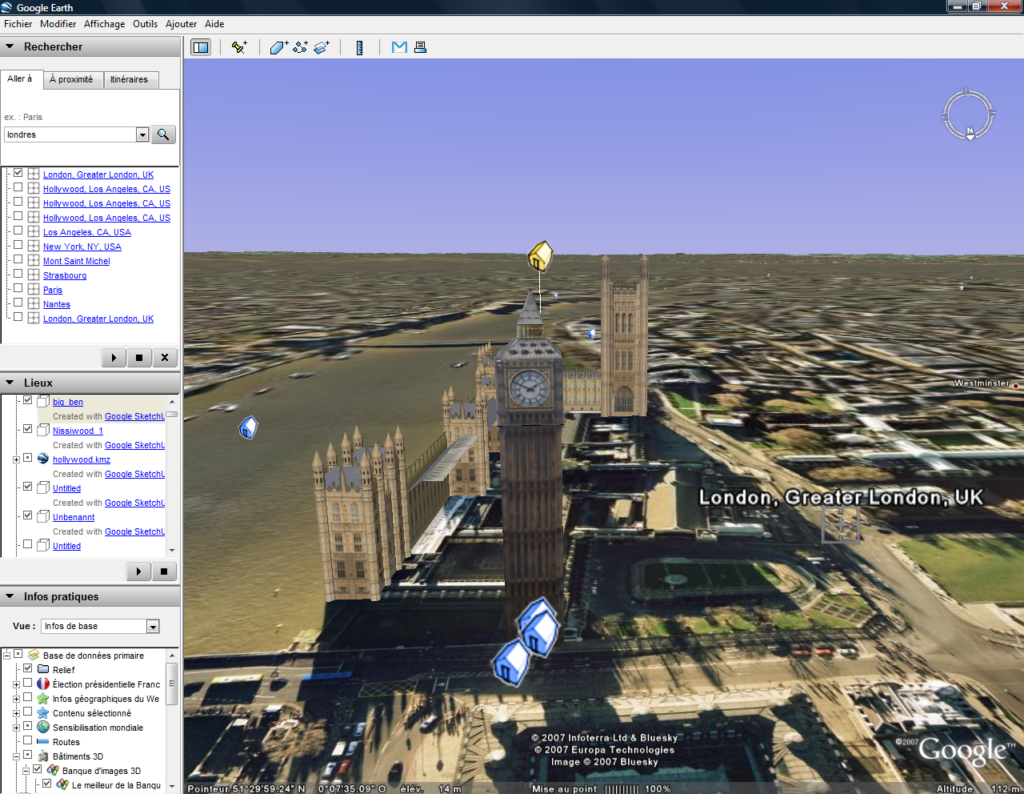Select the Add Placemark pushpin tool
Screen dimensions: 1024x794
239,47
